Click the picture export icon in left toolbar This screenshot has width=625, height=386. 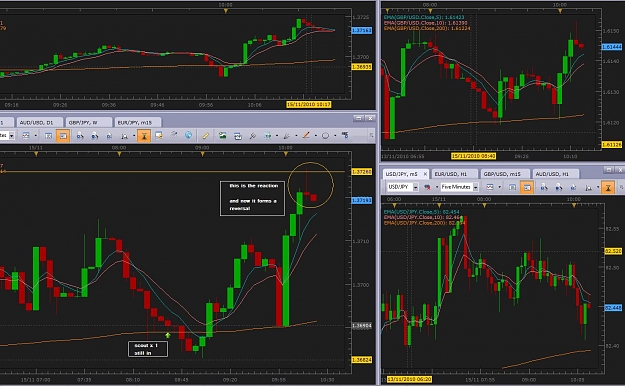point(222,136)
